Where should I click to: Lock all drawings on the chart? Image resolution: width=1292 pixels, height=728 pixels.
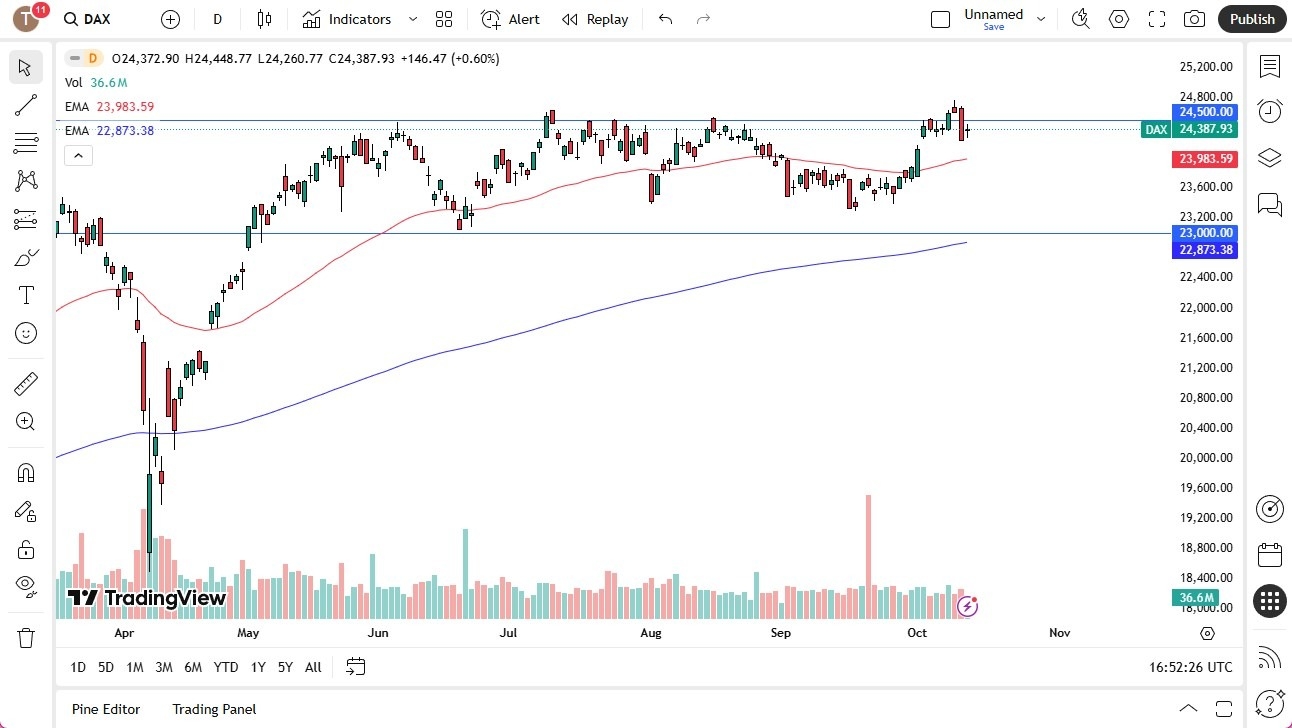[25, 549]
